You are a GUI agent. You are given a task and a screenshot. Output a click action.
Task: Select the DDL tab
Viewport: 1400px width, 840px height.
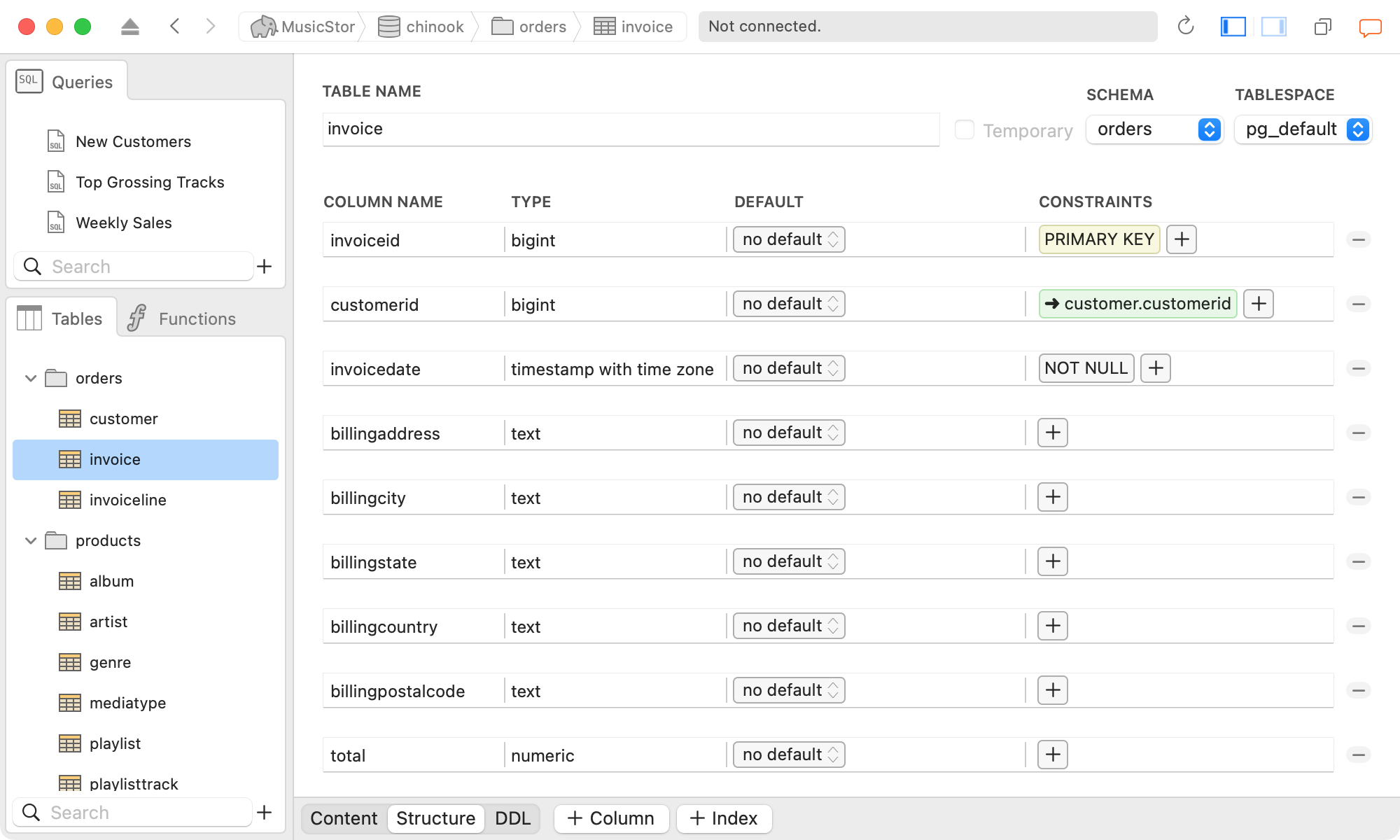[x=511, y=818]
